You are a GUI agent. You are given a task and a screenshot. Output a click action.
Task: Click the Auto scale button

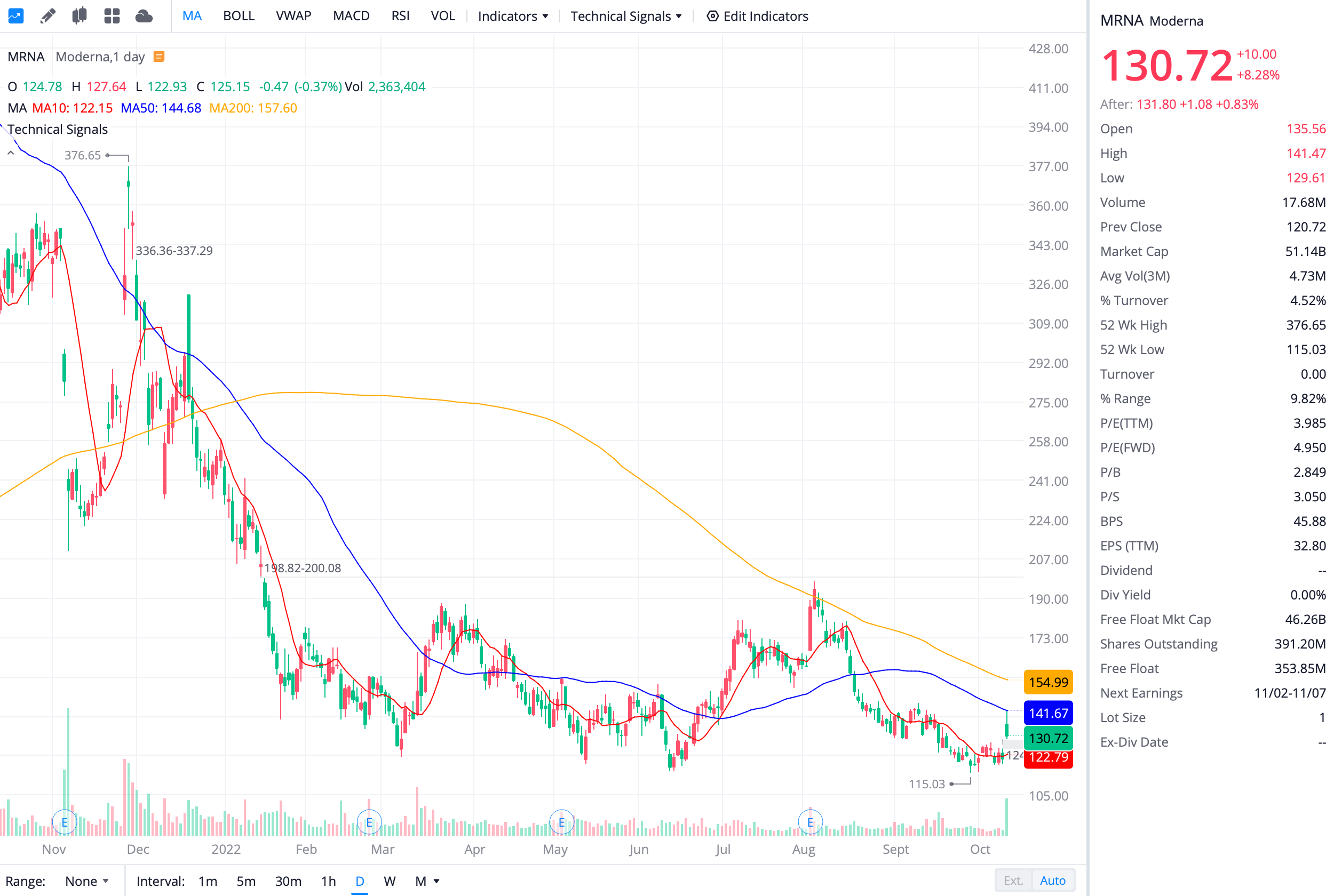click(1052, 881)
